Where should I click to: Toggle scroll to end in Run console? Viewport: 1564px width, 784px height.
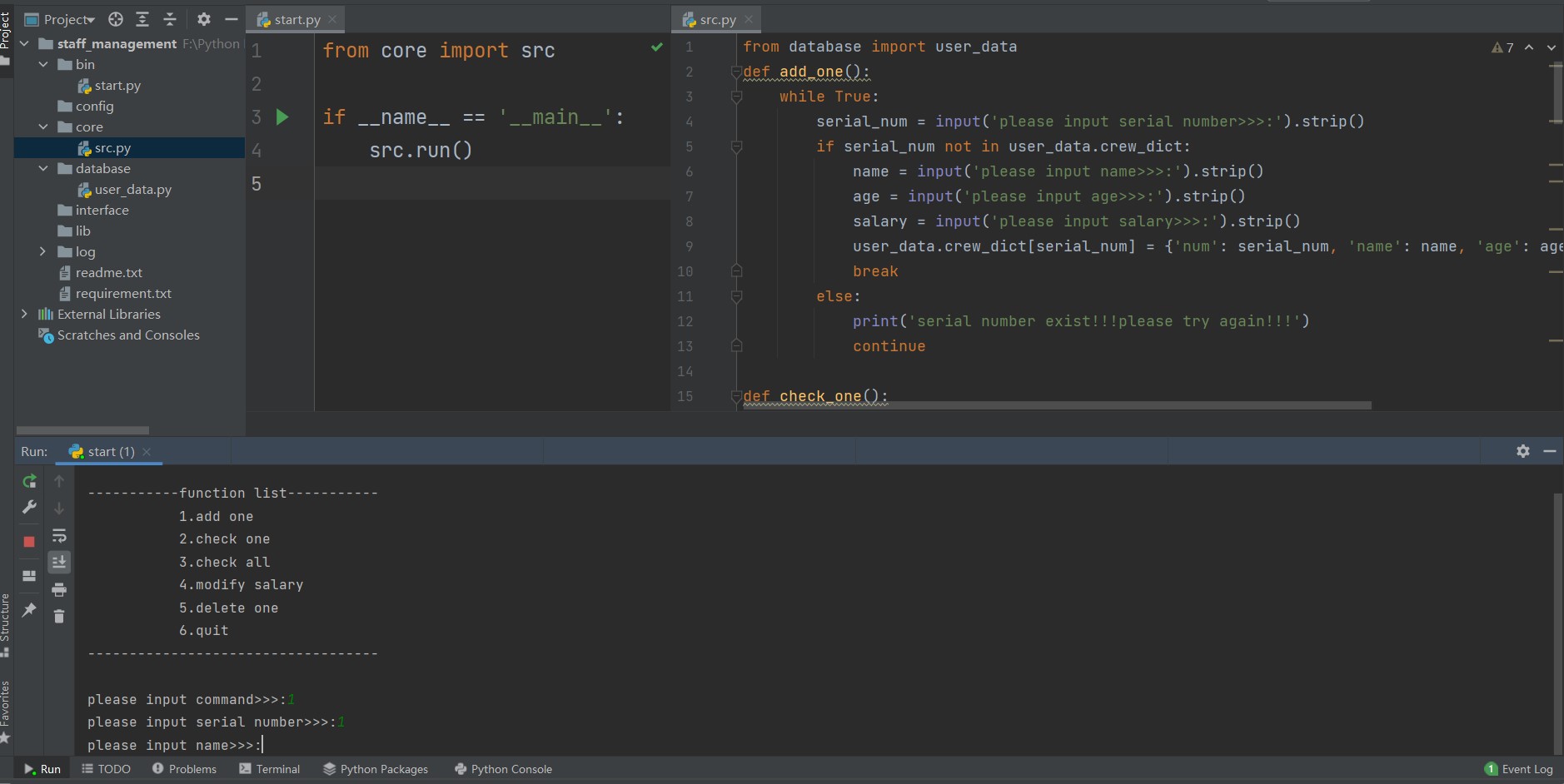[x=59, y=563]
